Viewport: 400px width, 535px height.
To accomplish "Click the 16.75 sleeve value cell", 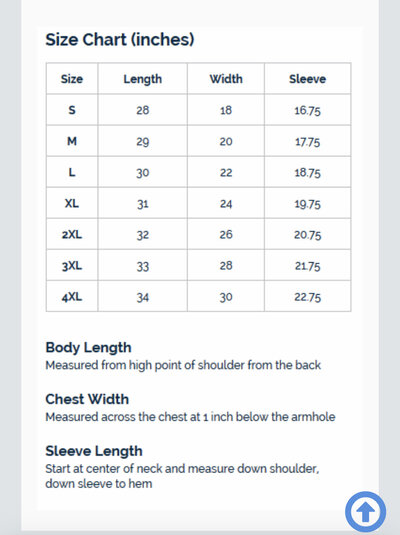I will (x=308, y=110).
